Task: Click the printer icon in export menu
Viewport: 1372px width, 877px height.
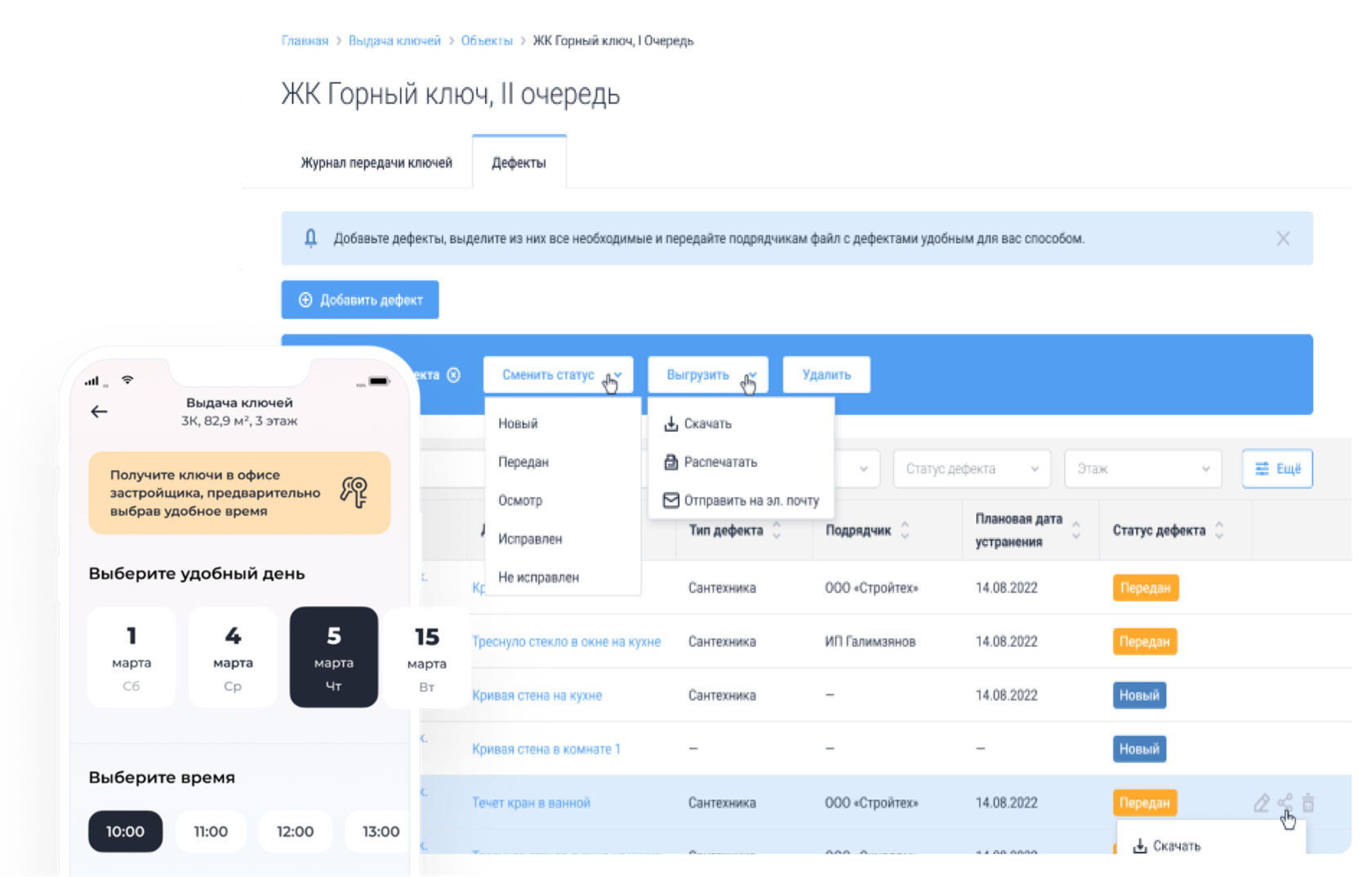Action: (670, 461)
